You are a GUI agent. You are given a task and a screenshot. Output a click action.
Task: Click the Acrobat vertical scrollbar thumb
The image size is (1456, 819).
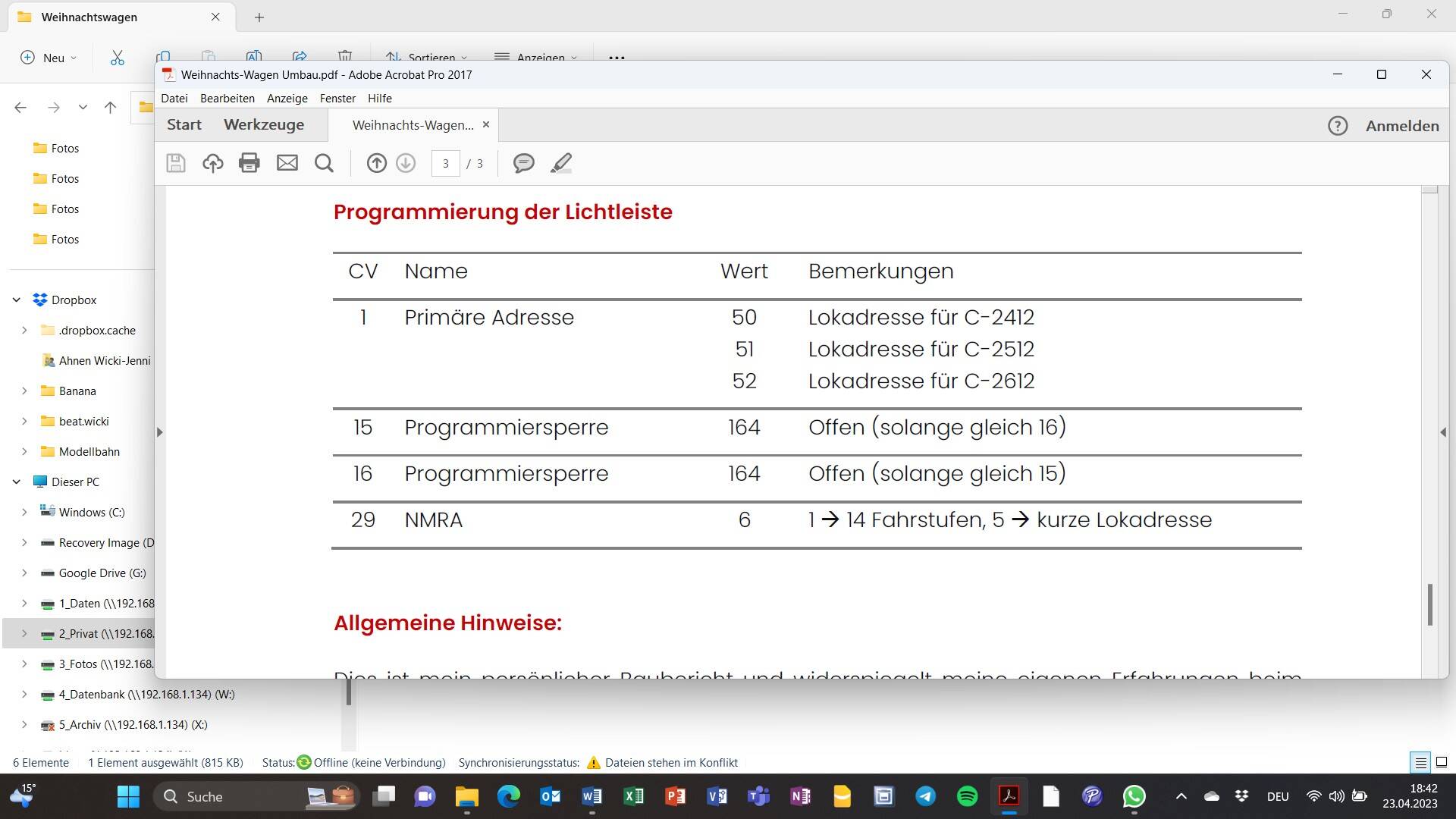click(1429, 604)
